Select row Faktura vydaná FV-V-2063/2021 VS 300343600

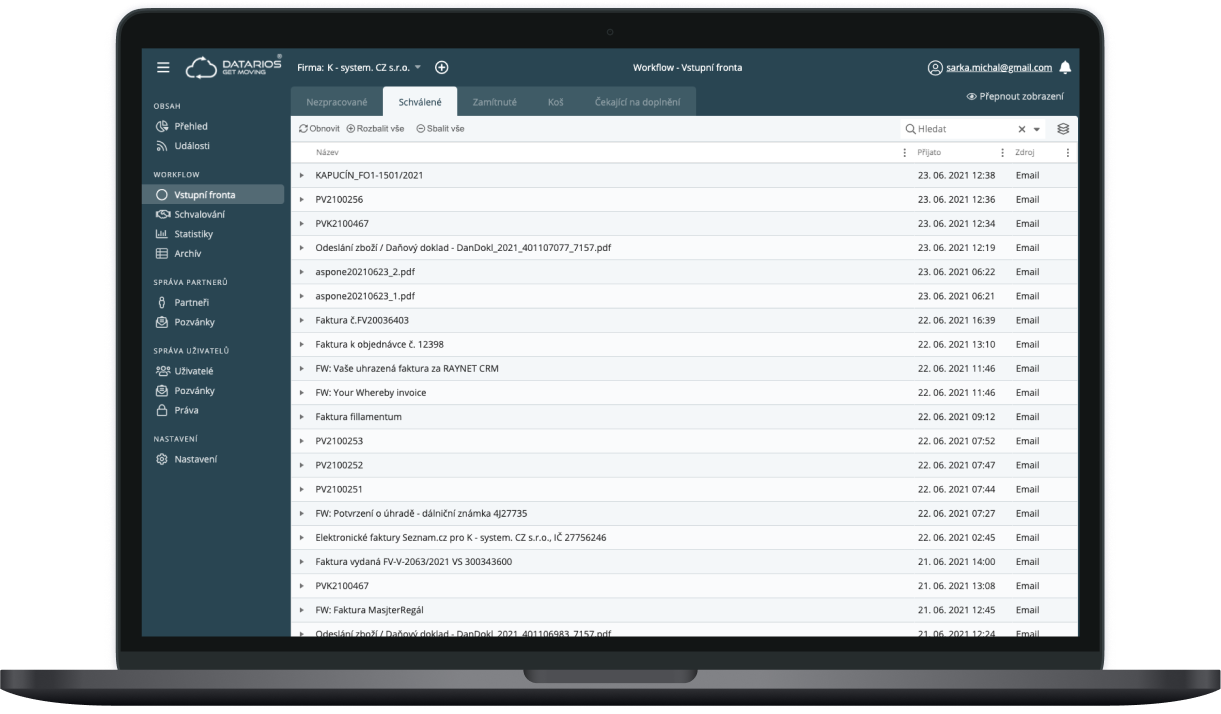tap(684, 562)
